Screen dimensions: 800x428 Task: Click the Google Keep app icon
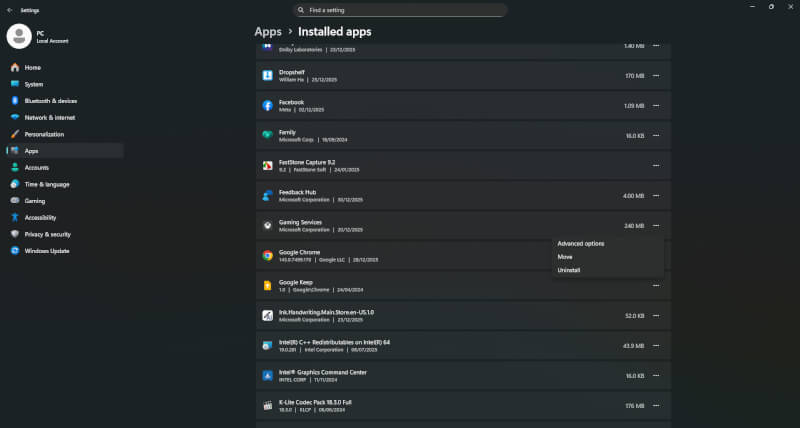pos(268,285)
